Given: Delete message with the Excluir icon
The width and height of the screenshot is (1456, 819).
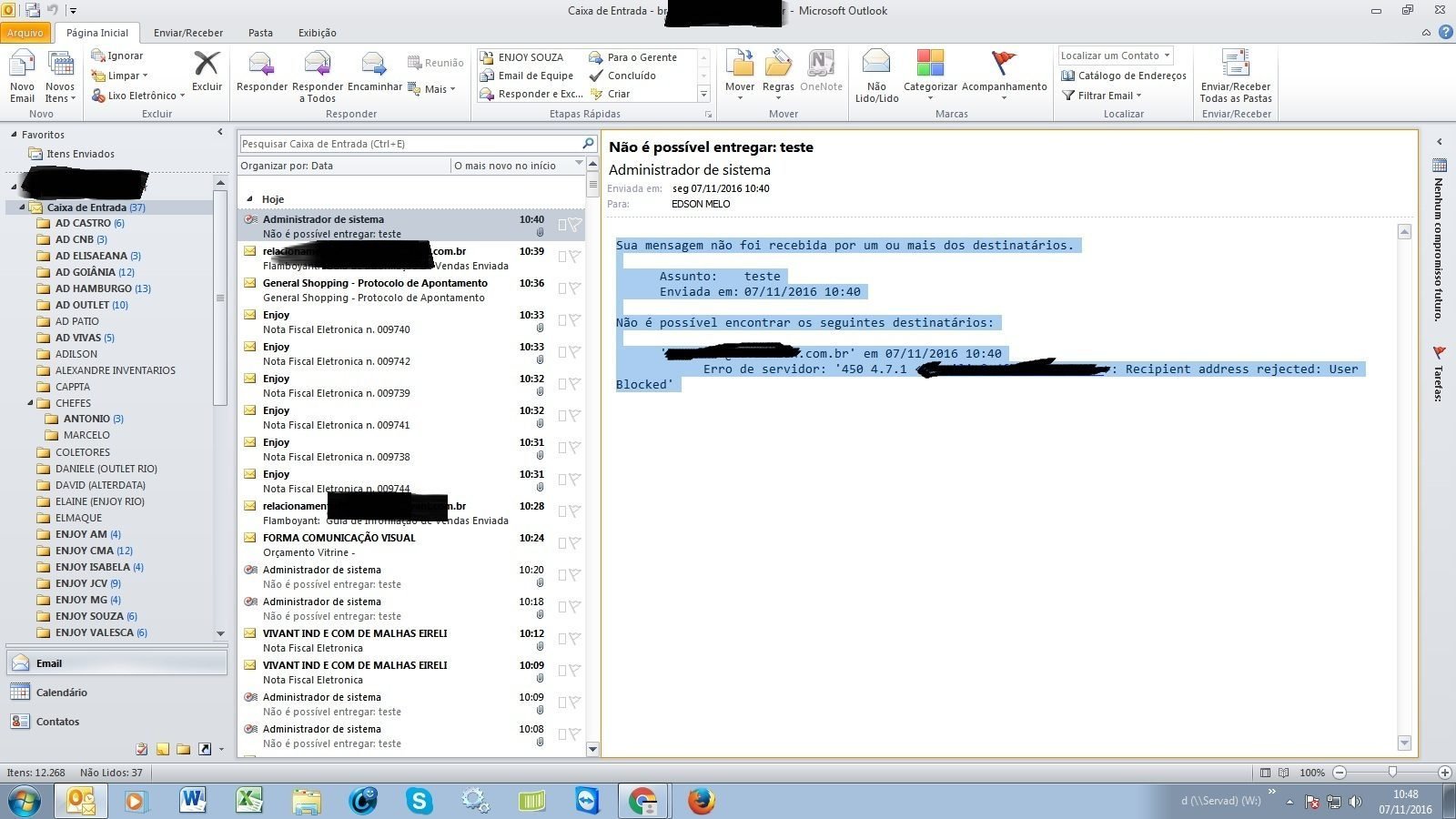Looking at the screenshot, I should tap(207, 71).
